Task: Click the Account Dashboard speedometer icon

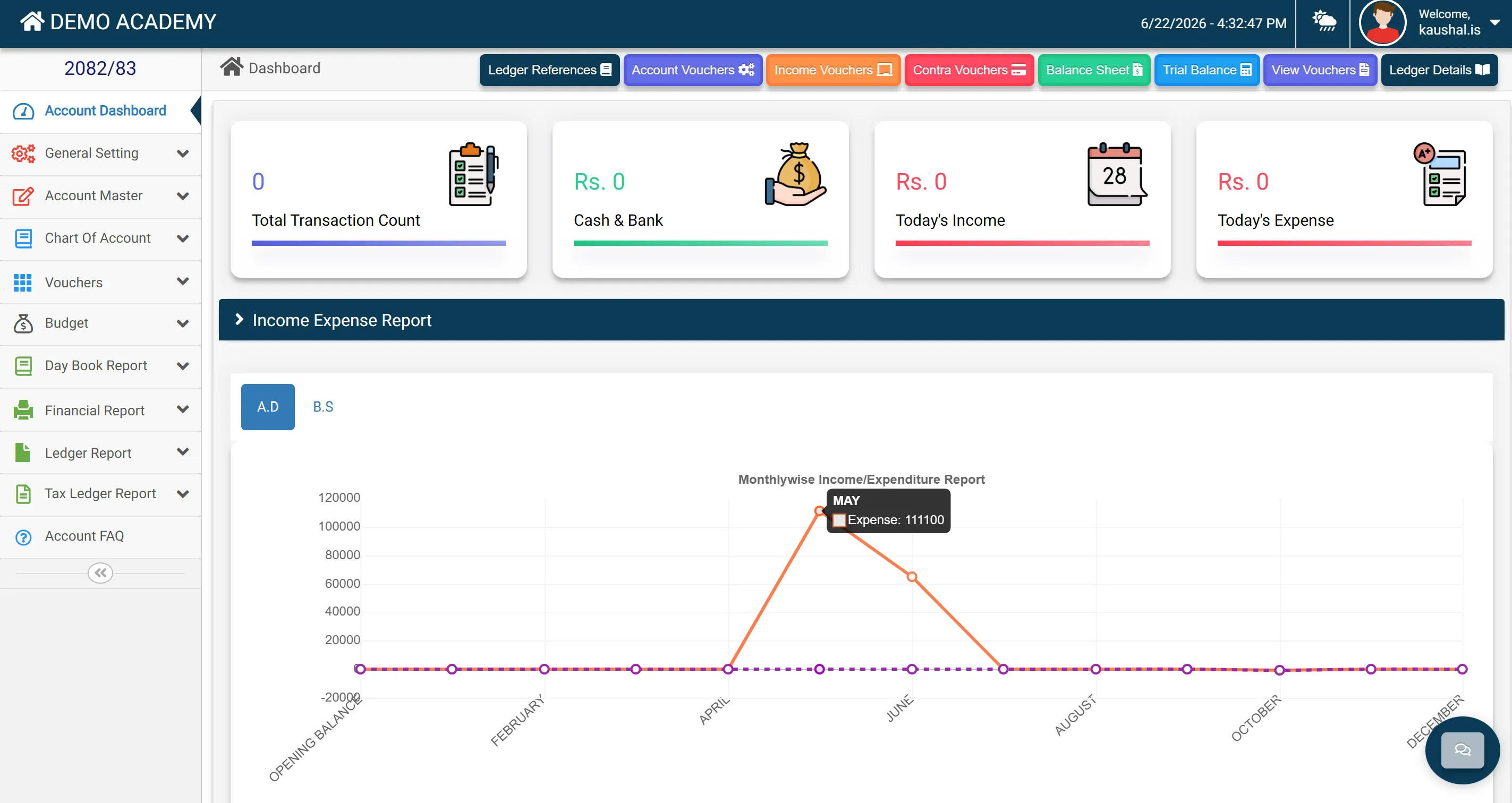Action: [23, 111]
